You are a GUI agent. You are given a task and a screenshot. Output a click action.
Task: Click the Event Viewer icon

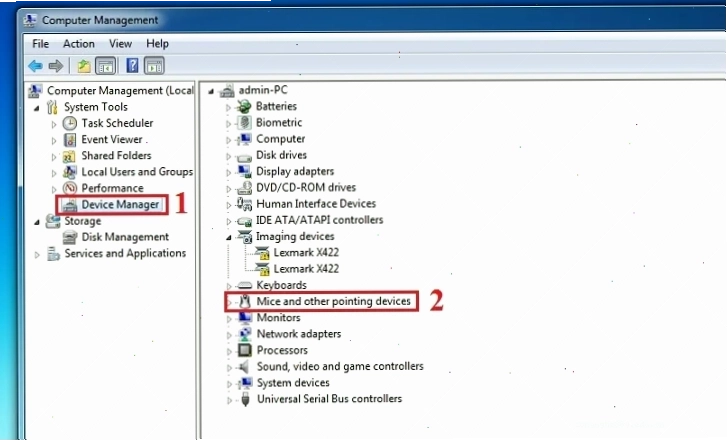tap(70, 140)
